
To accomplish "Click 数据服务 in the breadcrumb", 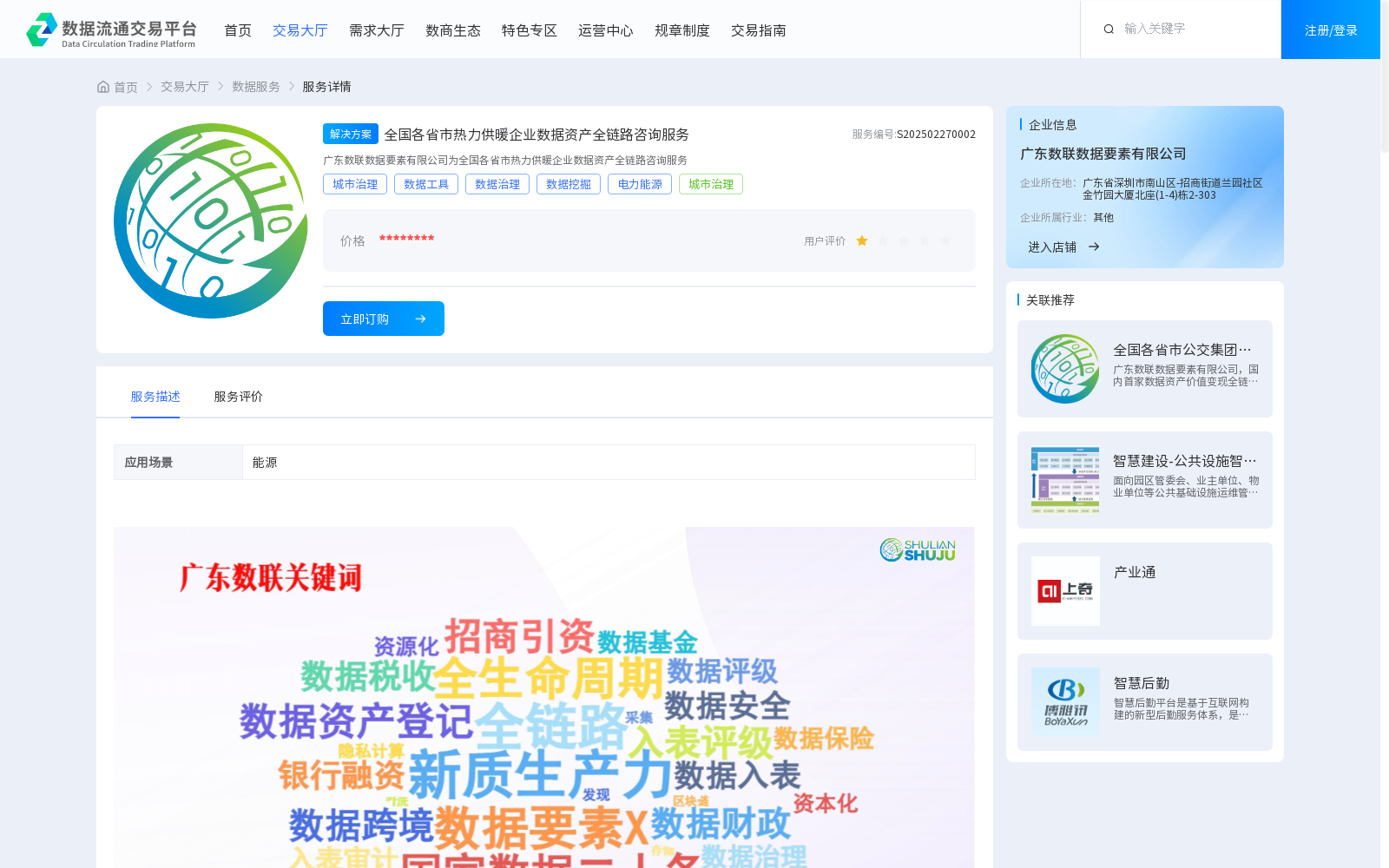I will (256, 87).
